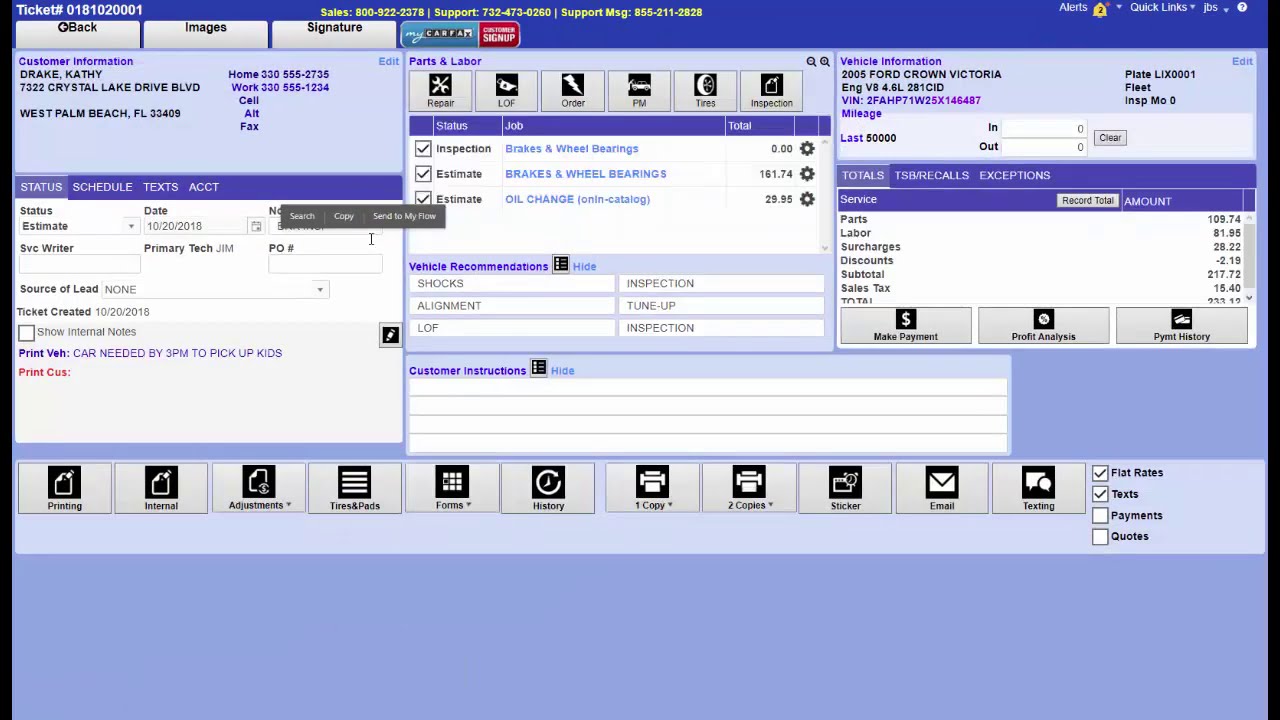Open gear settings for OIL CHANGE row
Viewport: 1280px width, 720px height.
point(807,199)
